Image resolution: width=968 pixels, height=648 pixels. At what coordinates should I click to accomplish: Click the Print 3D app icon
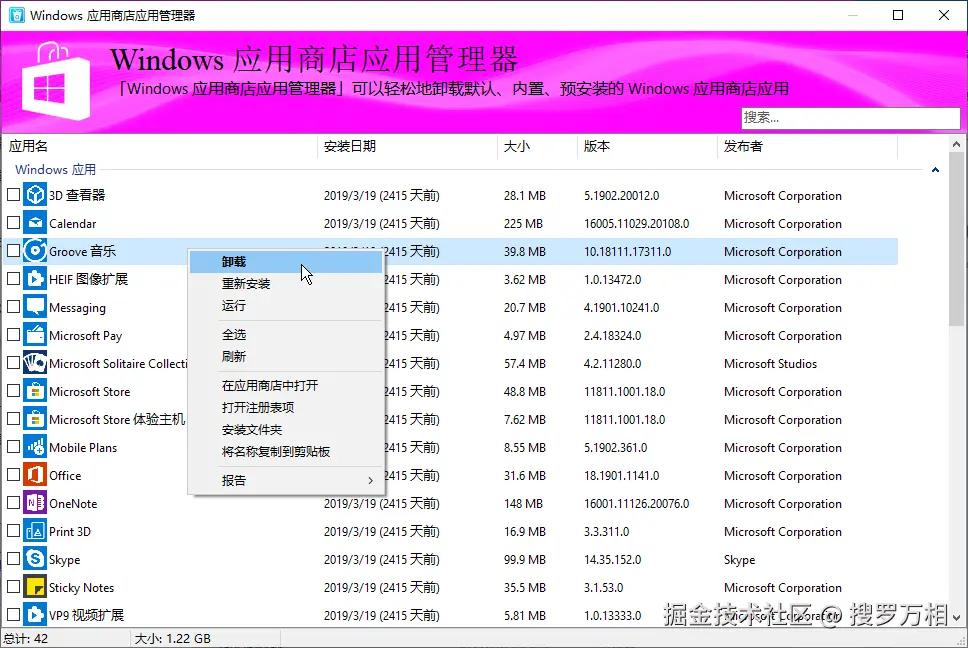(35, 531)
